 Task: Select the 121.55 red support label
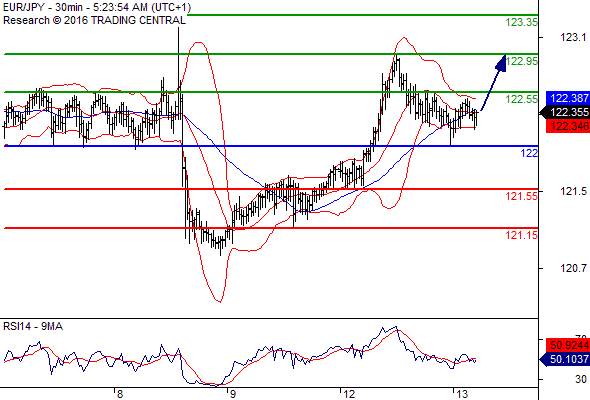[x=521, y=196]
